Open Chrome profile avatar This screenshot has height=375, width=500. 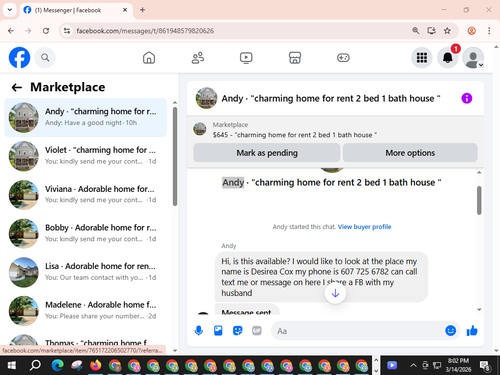471,31
